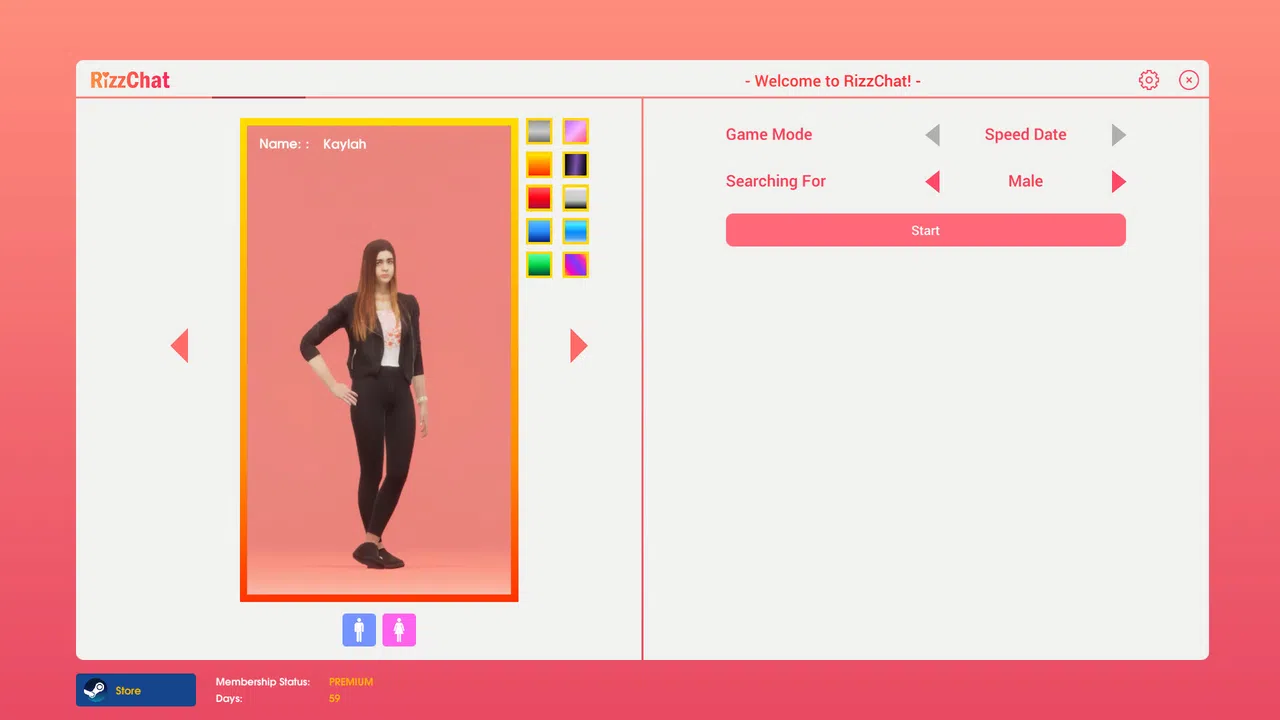Change Searching For to previous gender

(932, 181)
